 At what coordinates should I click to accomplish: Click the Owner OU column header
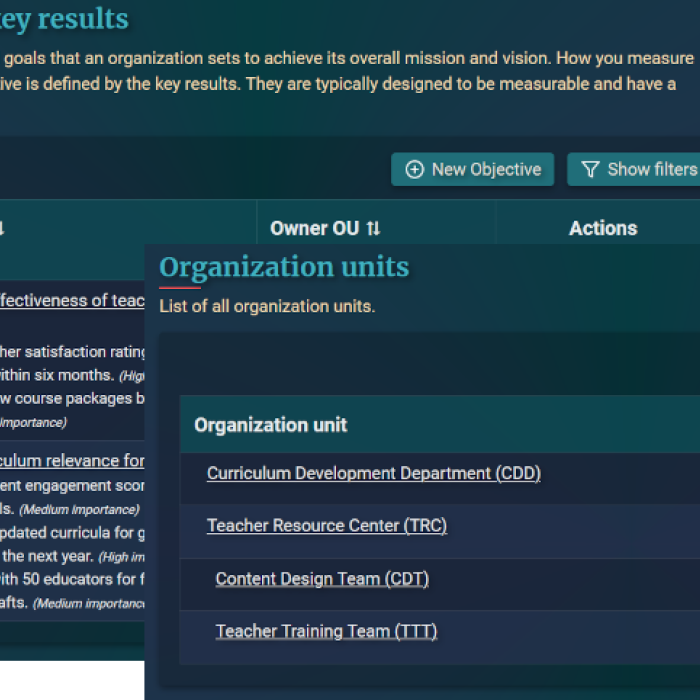[x=376, y=222]
